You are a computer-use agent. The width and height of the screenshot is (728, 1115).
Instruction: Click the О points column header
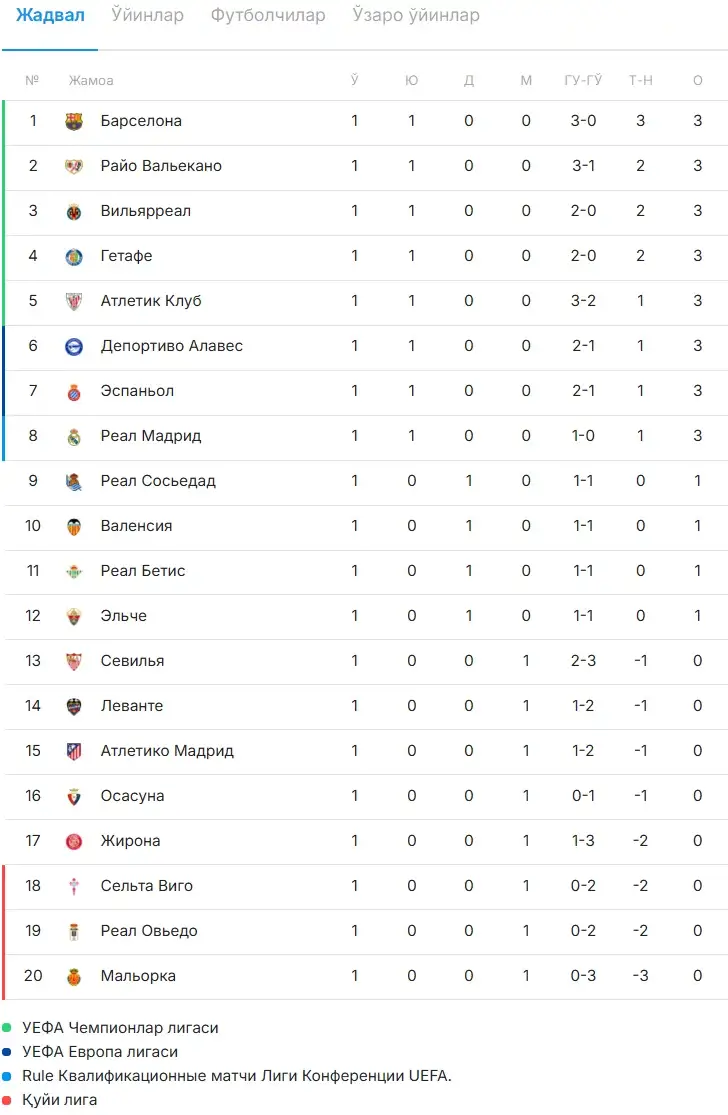pos(697,80)
